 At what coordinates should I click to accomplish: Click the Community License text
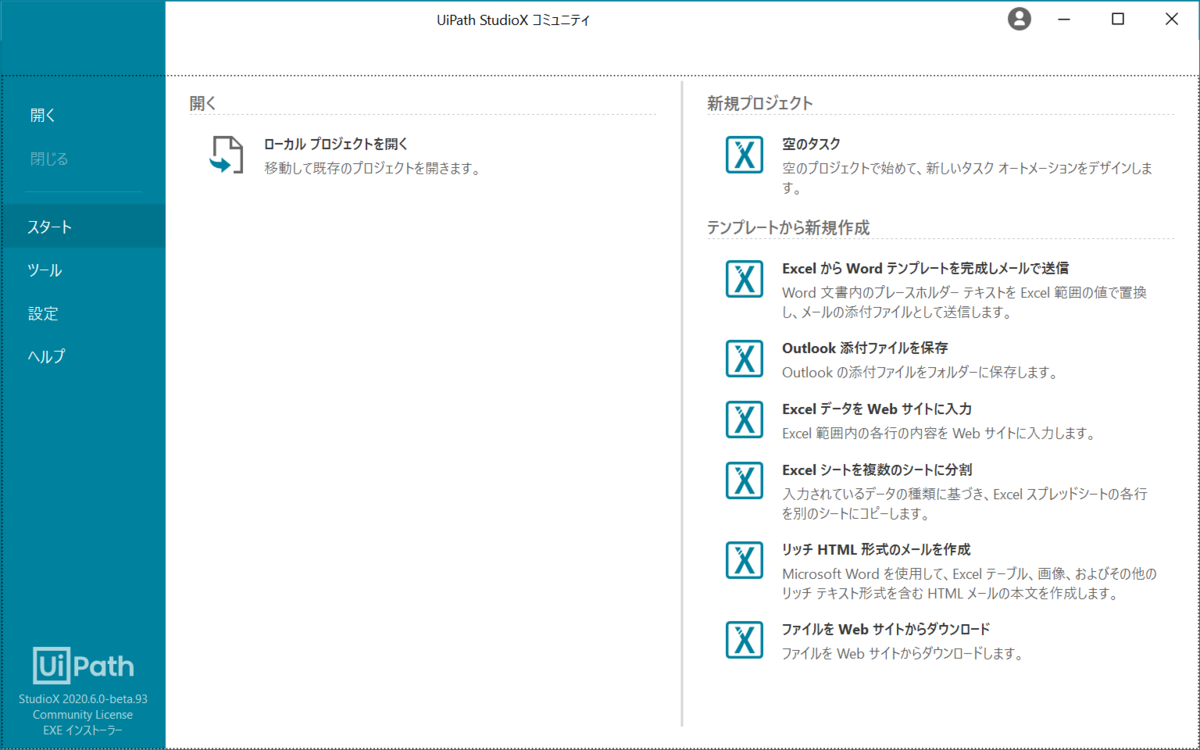(x=83, y=715)
